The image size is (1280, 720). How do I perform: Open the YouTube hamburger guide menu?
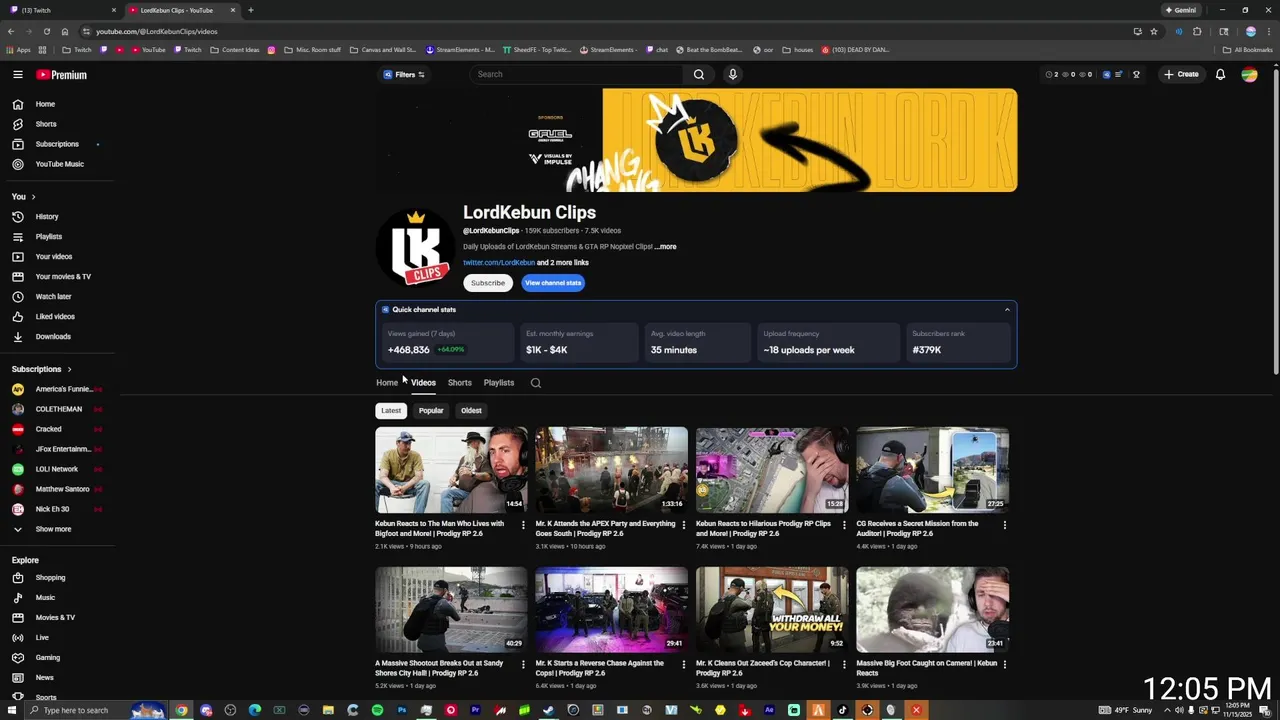(18, 74)
